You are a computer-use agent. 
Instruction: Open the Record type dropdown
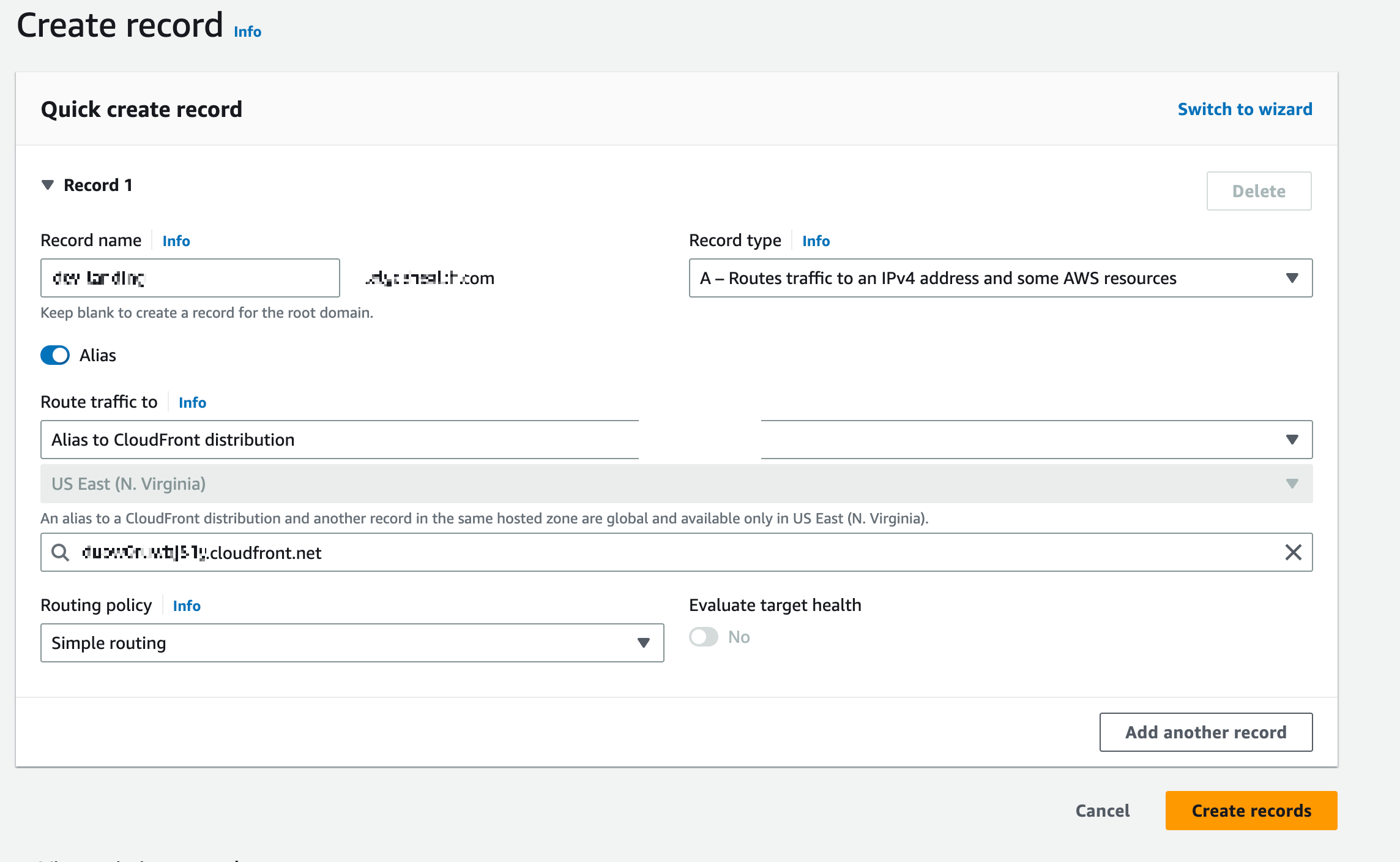tap(1000, 278)
